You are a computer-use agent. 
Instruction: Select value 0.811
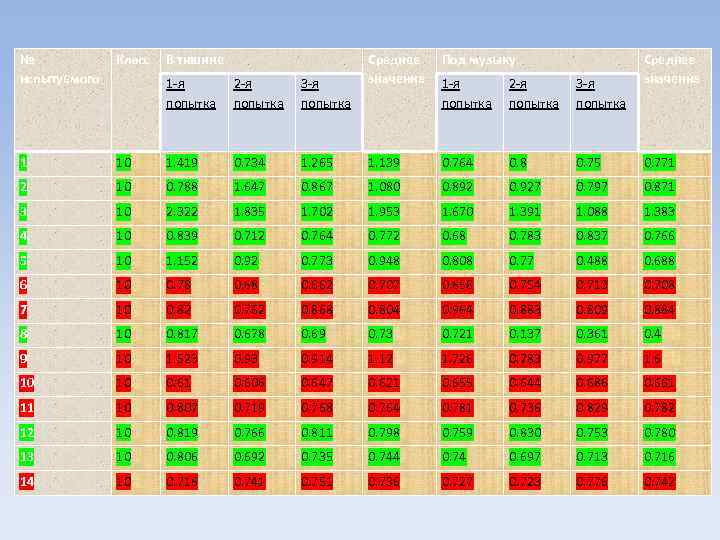pos(316,433)
